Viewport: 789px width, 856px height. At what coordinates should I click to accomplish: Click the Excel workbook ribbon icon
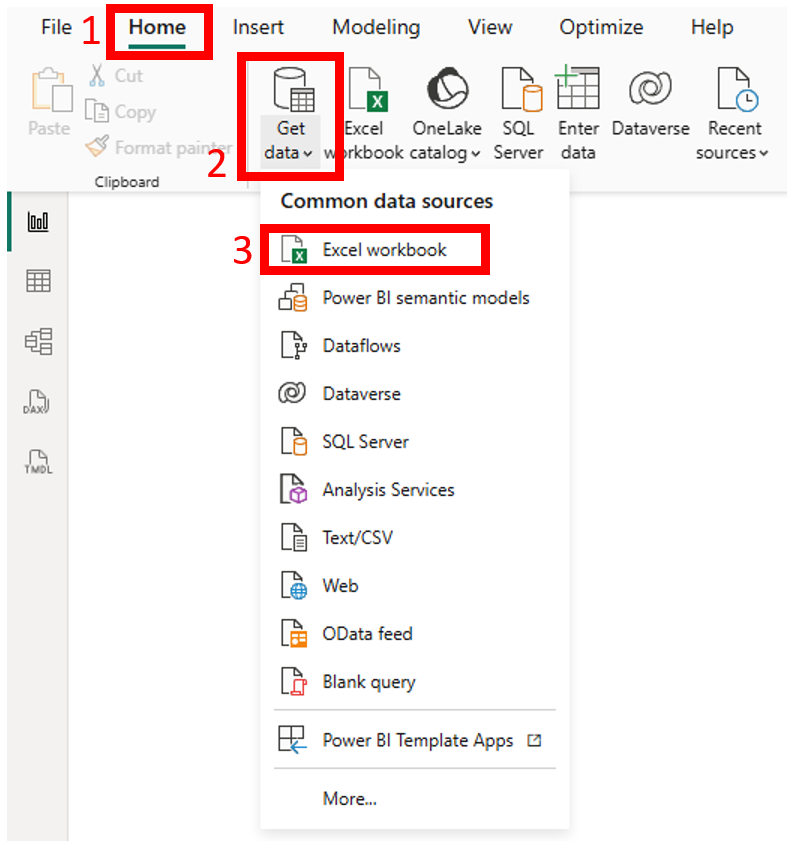tap(369, 88)
